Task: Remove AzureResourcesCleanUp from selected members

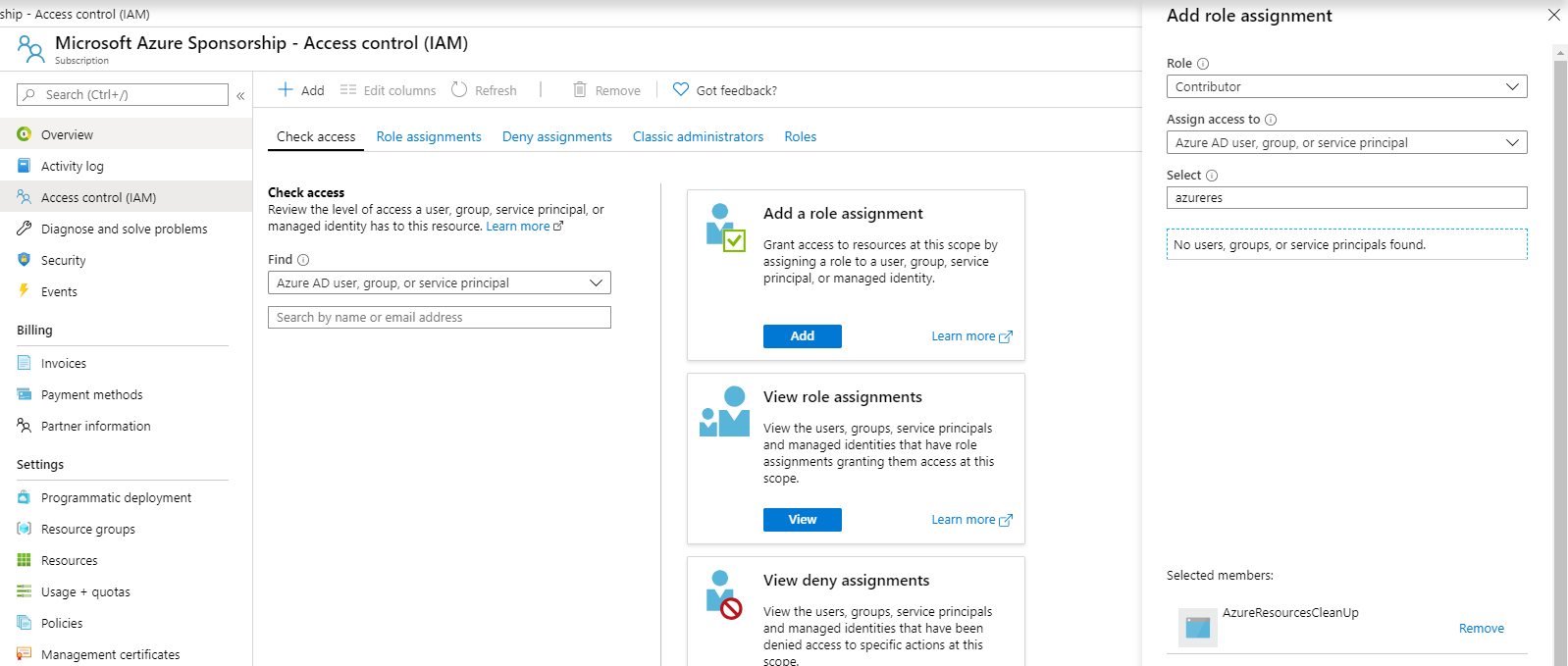Action: tap(1481, 629)
